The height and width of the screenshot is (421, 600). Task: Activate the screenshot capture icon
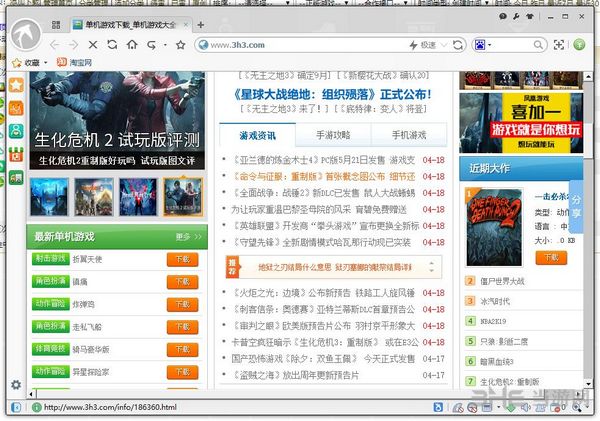pyautogui.click(x=559, y=45)
